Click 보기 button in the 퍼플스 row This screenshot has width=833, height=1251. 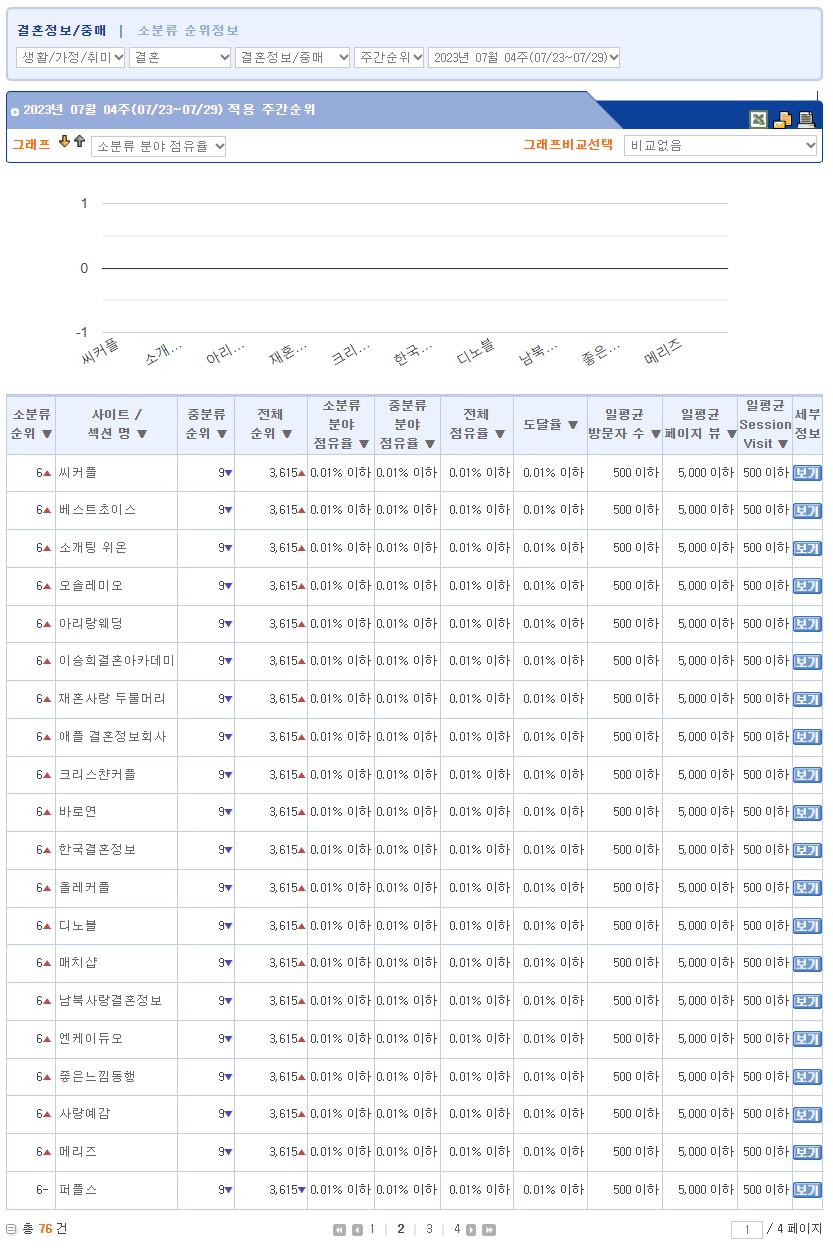tap(806, 1190)
